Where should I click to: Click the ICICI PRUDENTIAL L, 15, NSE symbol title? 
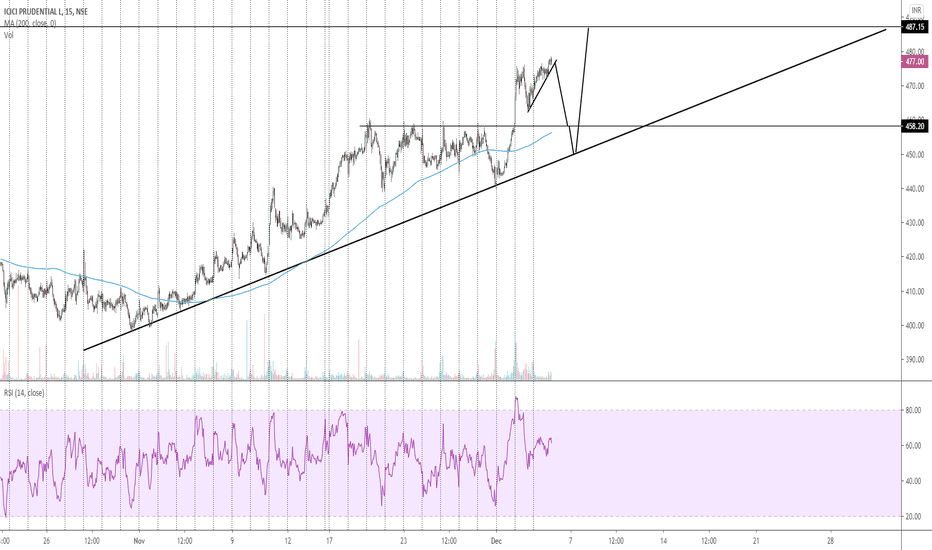(x=46, y=12)
